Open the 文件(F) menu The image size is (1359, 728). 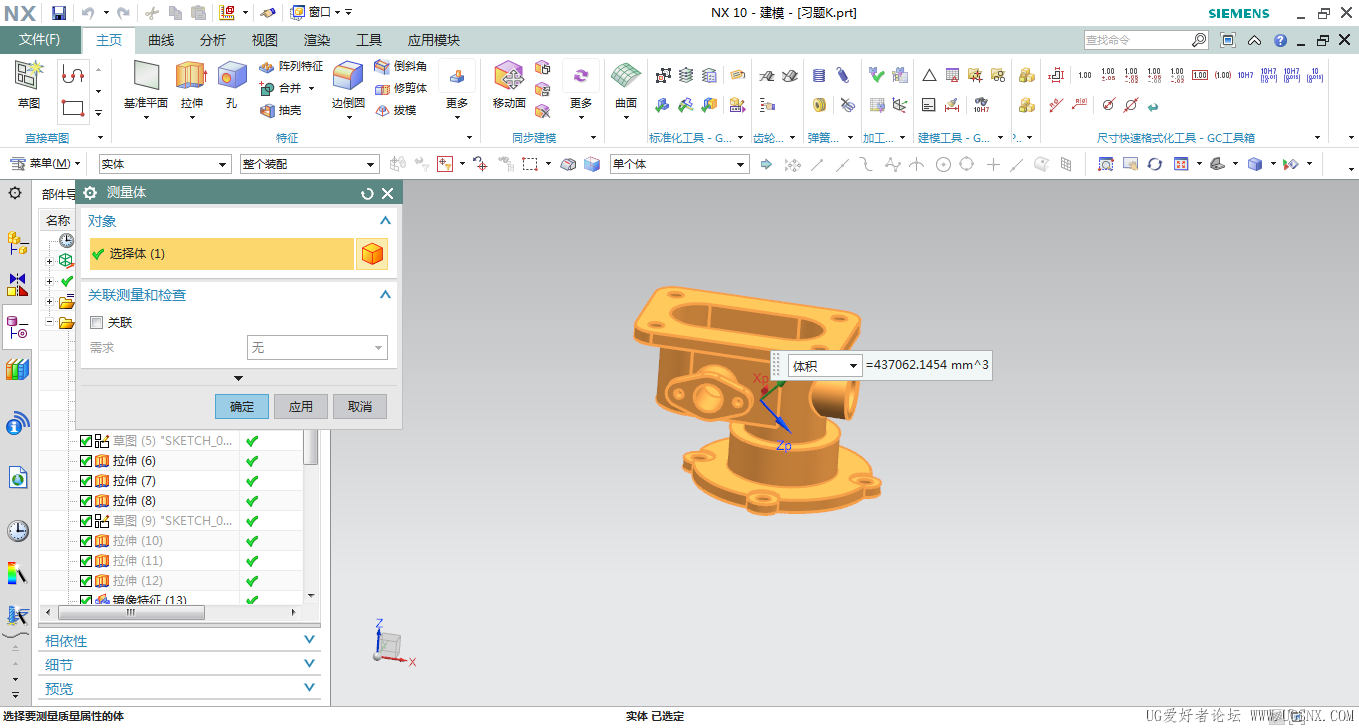point(40,40)
